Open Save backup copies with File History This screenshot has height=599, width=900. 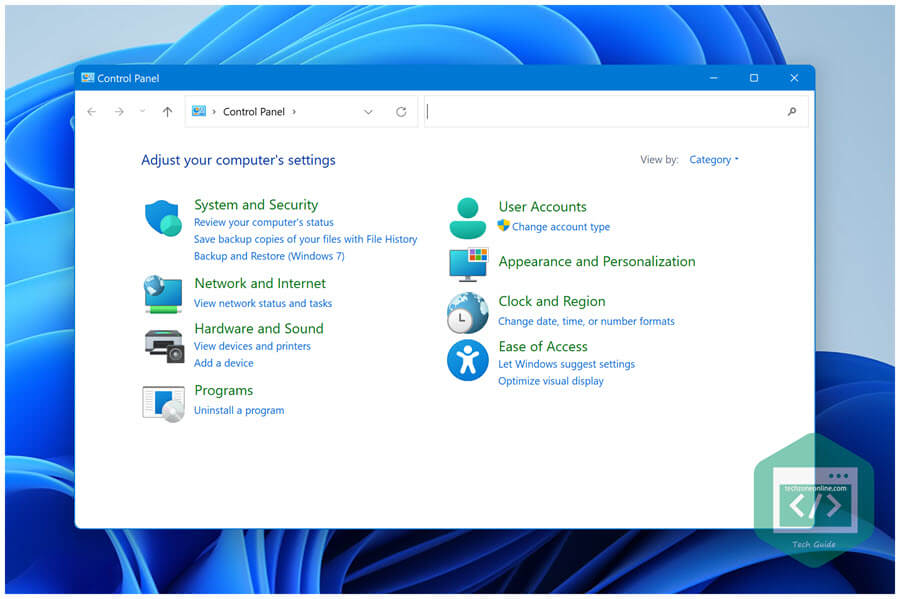coord(305,239)
